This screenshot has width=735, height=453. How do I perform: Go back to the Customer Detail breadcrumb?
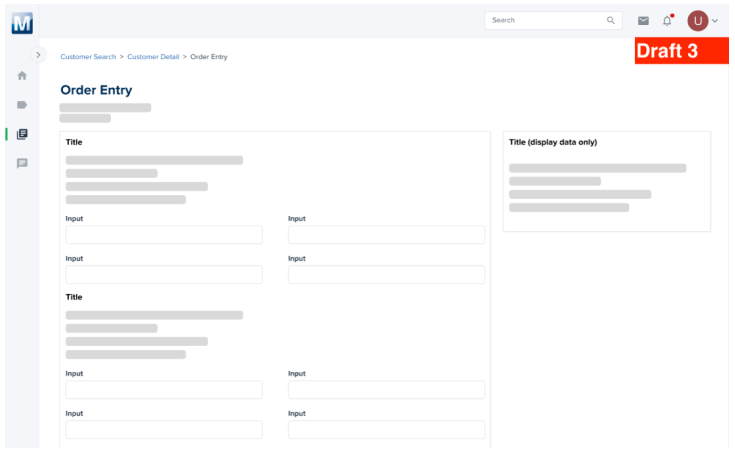153,57
